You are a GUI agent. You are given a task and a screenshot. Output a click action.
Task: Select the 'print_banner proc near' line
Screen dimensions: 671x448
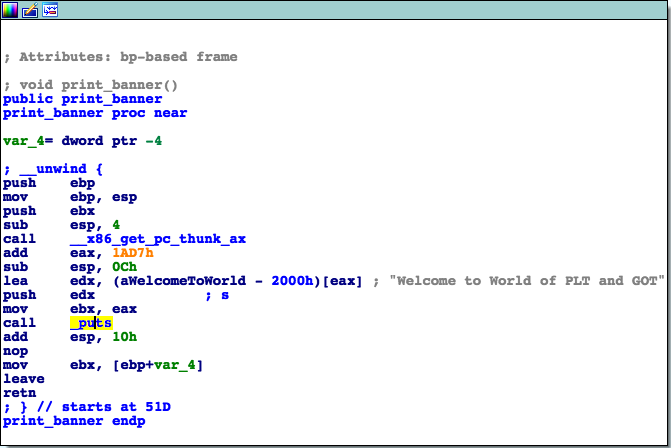coord(95,113)
